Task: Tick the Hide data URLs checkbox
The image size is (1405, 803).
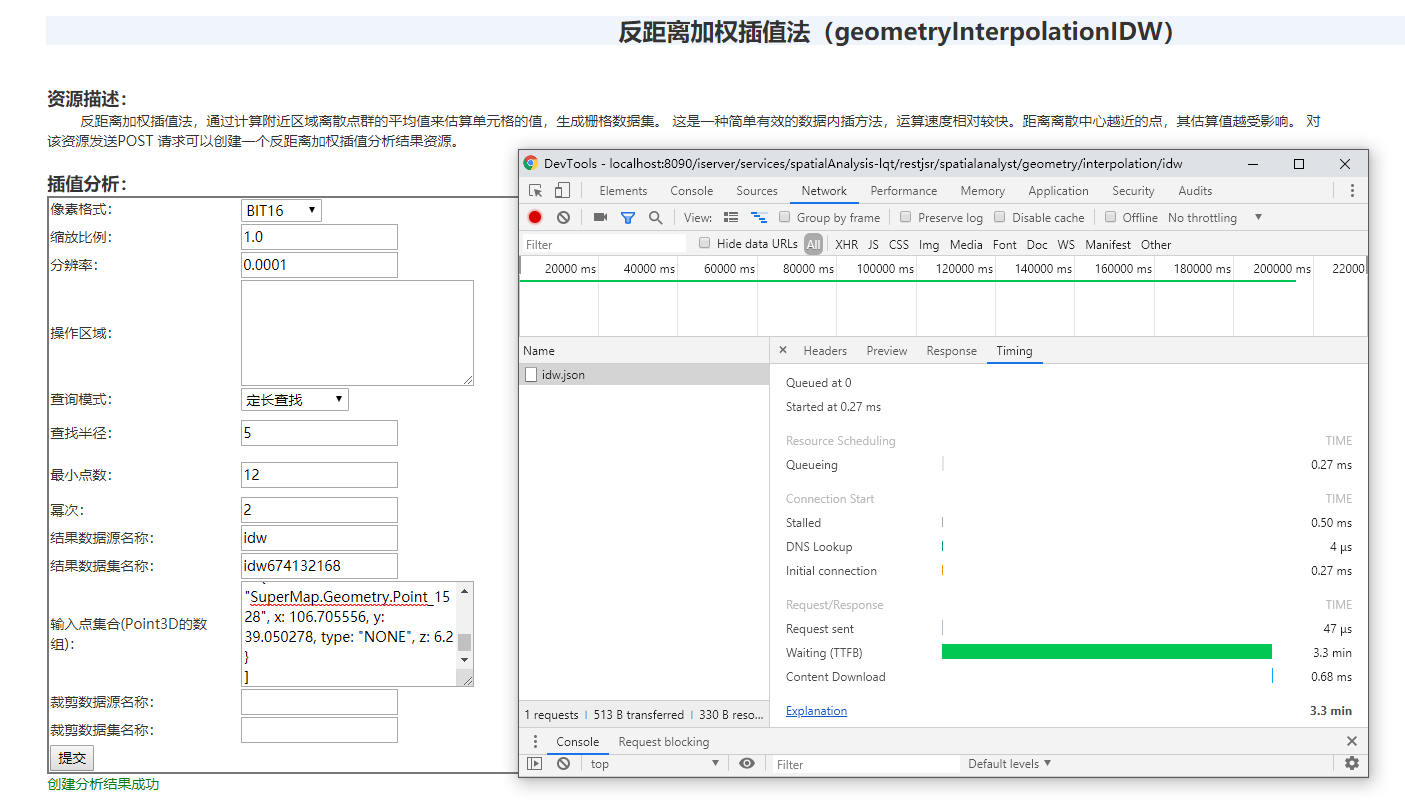Action: [705, 243]
